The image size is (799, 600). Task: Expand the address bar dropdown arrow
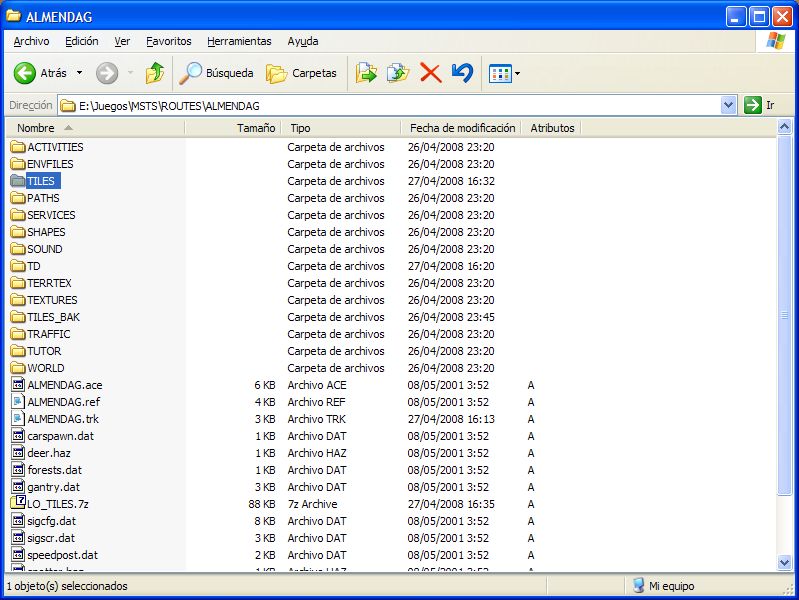click(x=728, y=105)
